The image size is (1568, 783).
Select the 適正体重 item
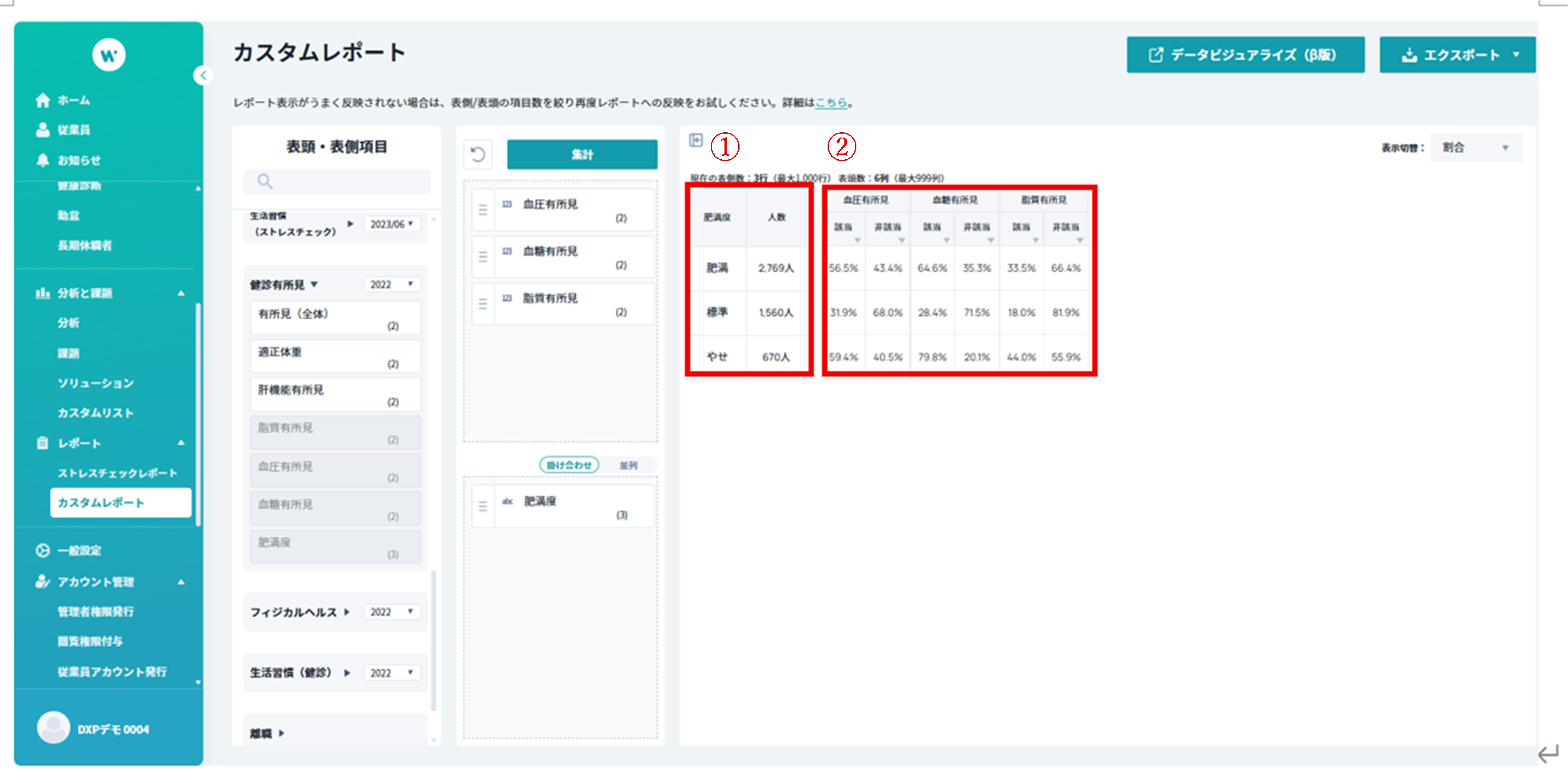335,355
